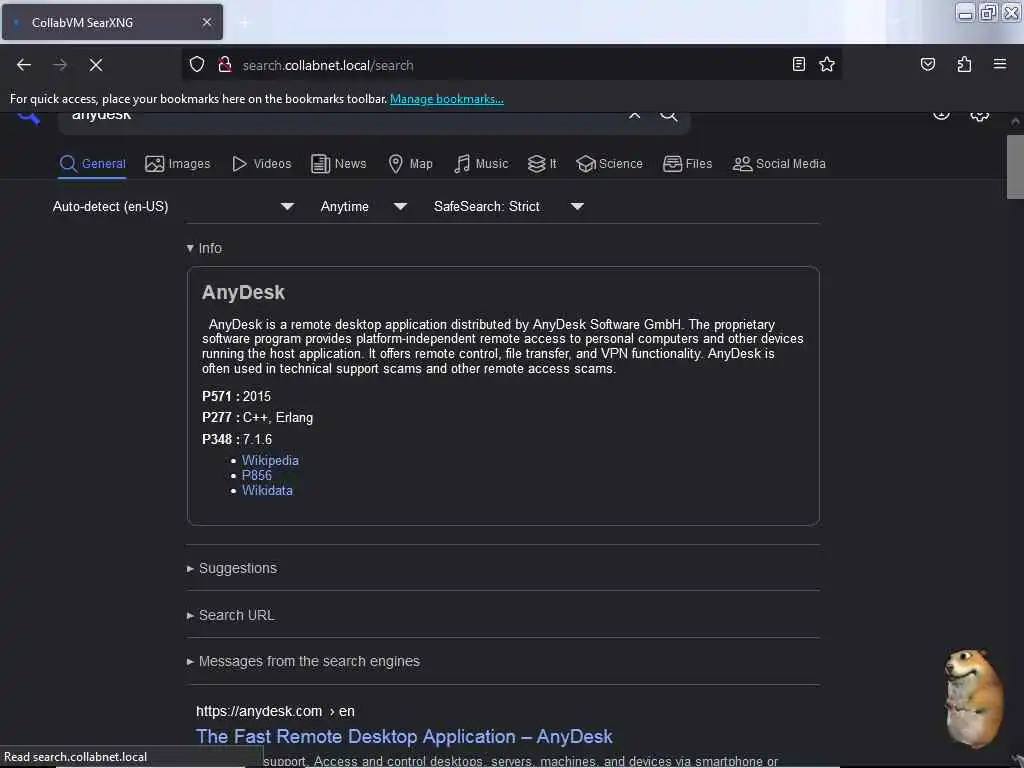
Task: Click the P277 : C++, Erlang line
Action: [x=257, y=418]
